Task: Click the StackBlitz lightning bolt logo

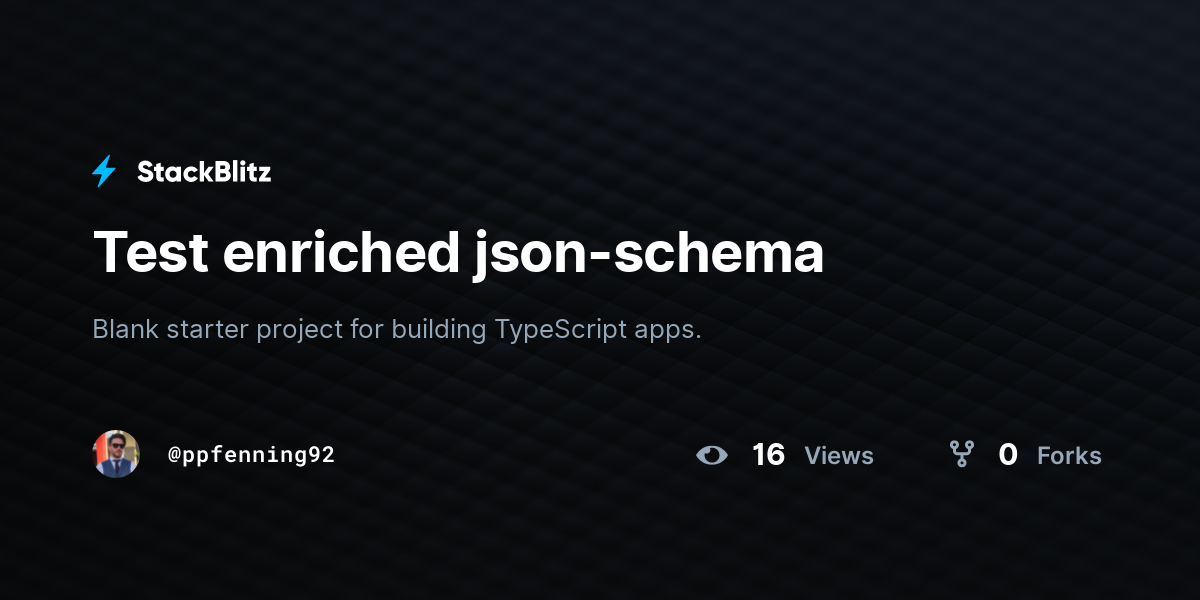Action: 104,172
